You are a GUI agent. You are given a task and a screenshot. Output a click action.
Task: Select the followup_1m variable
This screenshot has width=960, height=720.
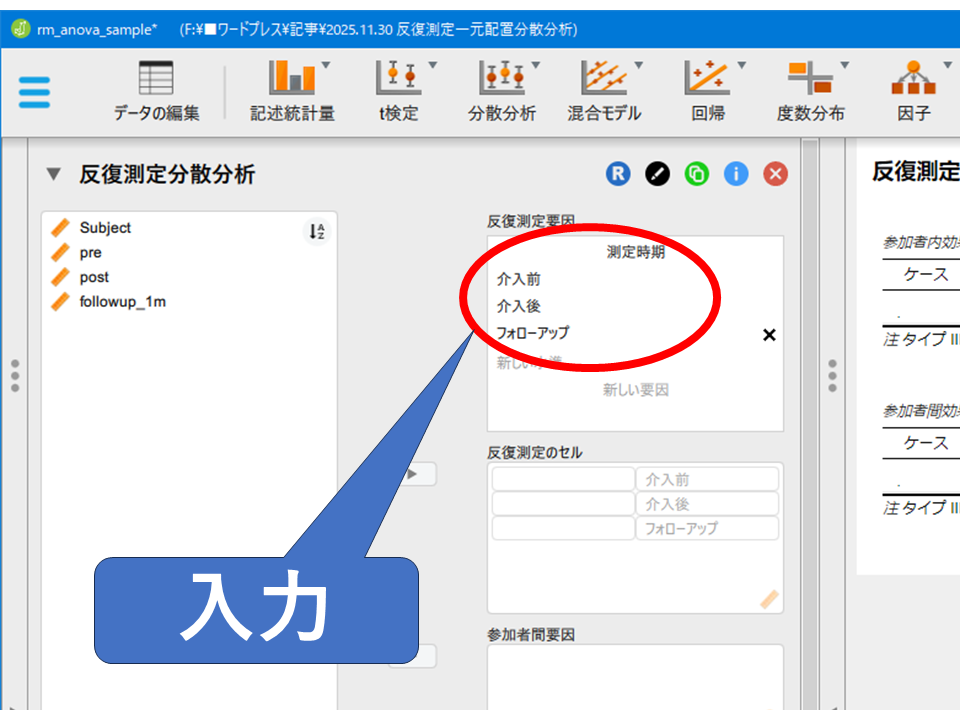[122, 301]
